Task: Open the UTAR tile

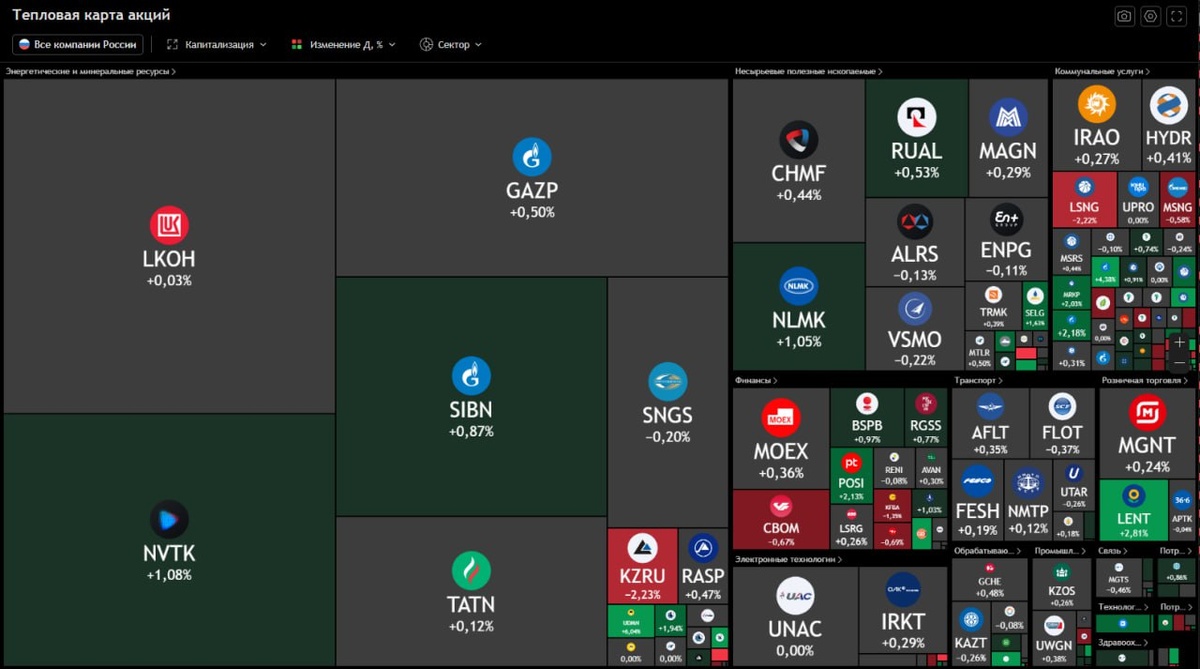Action: click(1074, 484)
